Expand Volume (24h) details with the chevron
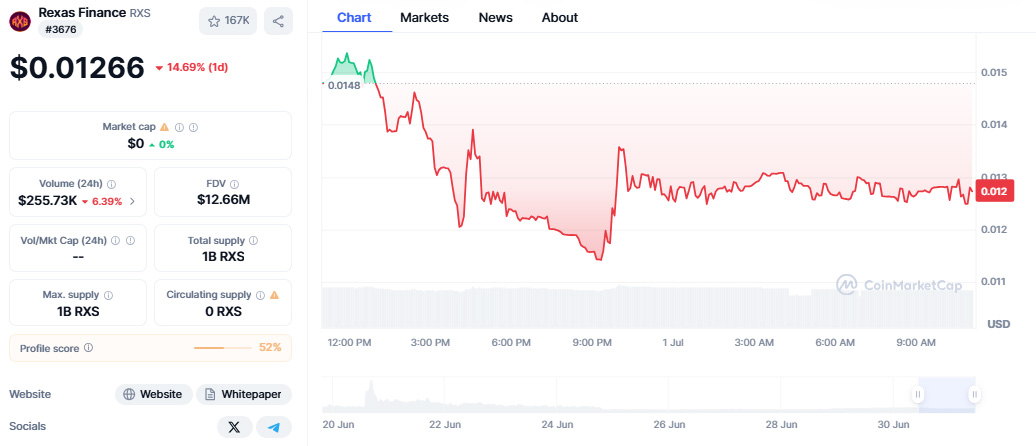1036x446 pixels. click(x=132, y=201)
